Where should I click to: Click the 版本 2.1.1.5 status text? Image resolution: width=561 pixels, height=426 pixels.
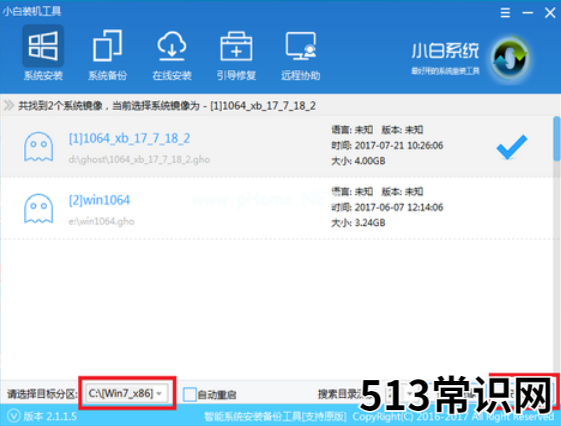pos(50,416)
